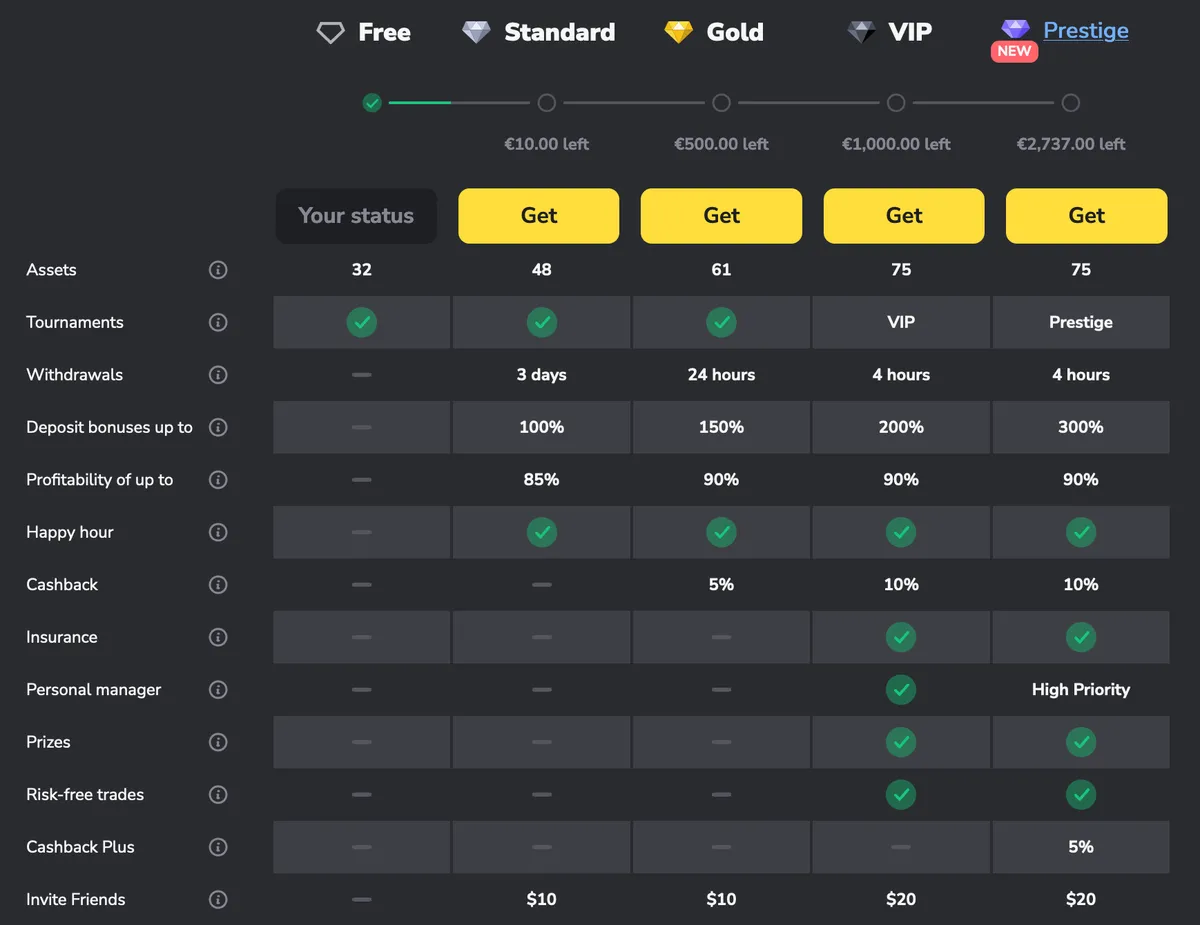
Task: Click the 61 assets value
Action: [721, 270]
